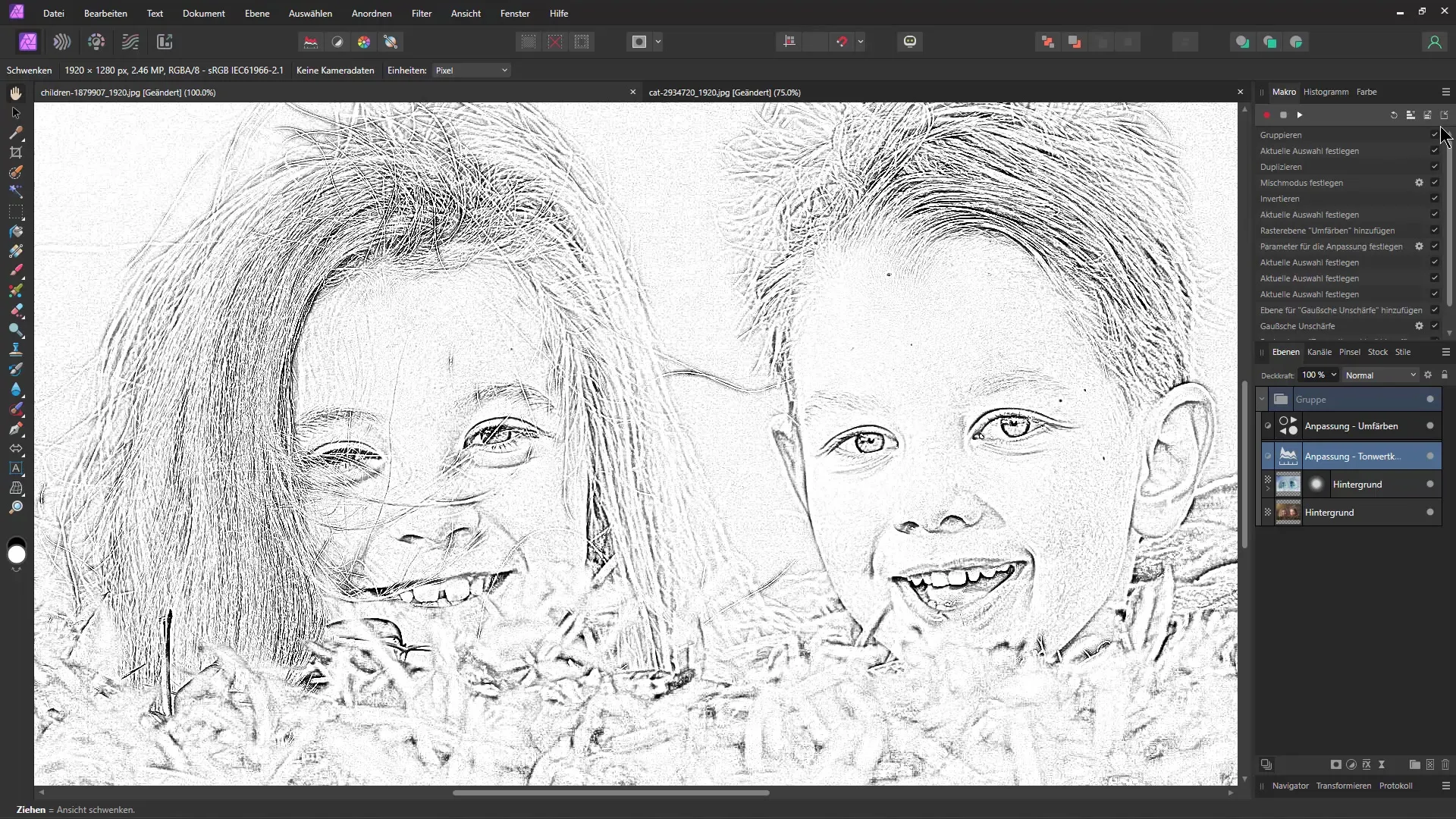
Task: Select the Artistic Text tool
Action: tap(16, 468)
